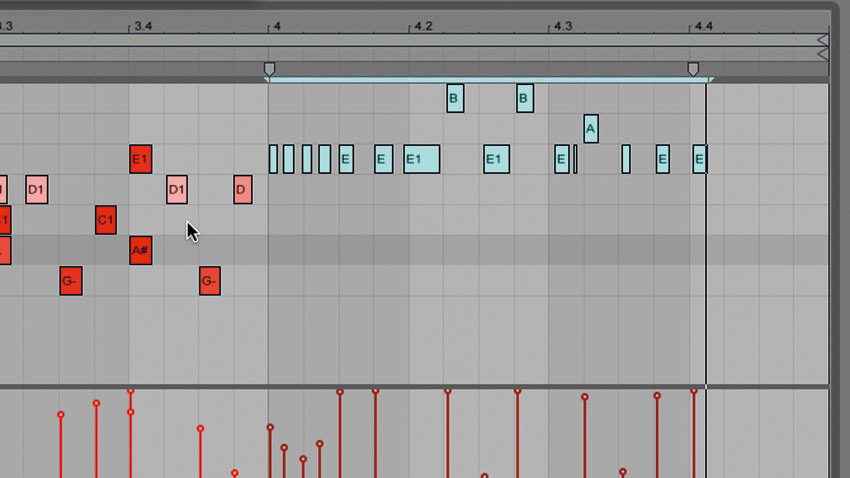
Task: Select the cyan E note left of wide E1
Action: tap(384, 159)
